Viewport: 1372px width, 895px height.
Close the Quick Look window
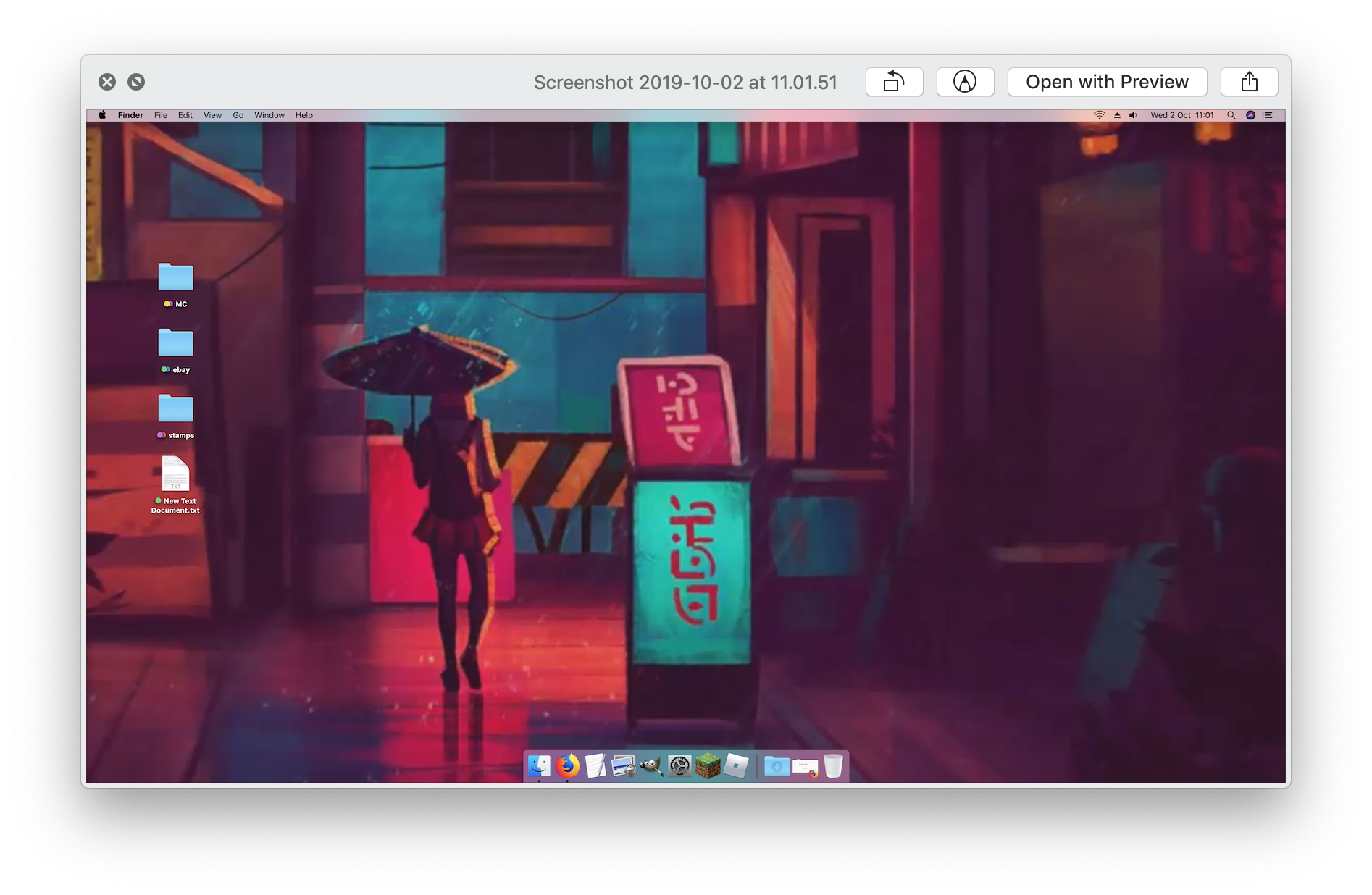pos(107,82)
